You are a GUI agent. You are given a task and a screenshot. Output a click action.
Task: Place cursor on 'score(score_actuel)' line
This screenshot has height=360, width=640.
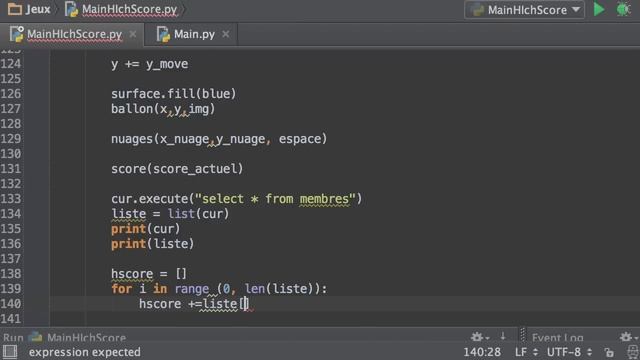click(177, 169)
